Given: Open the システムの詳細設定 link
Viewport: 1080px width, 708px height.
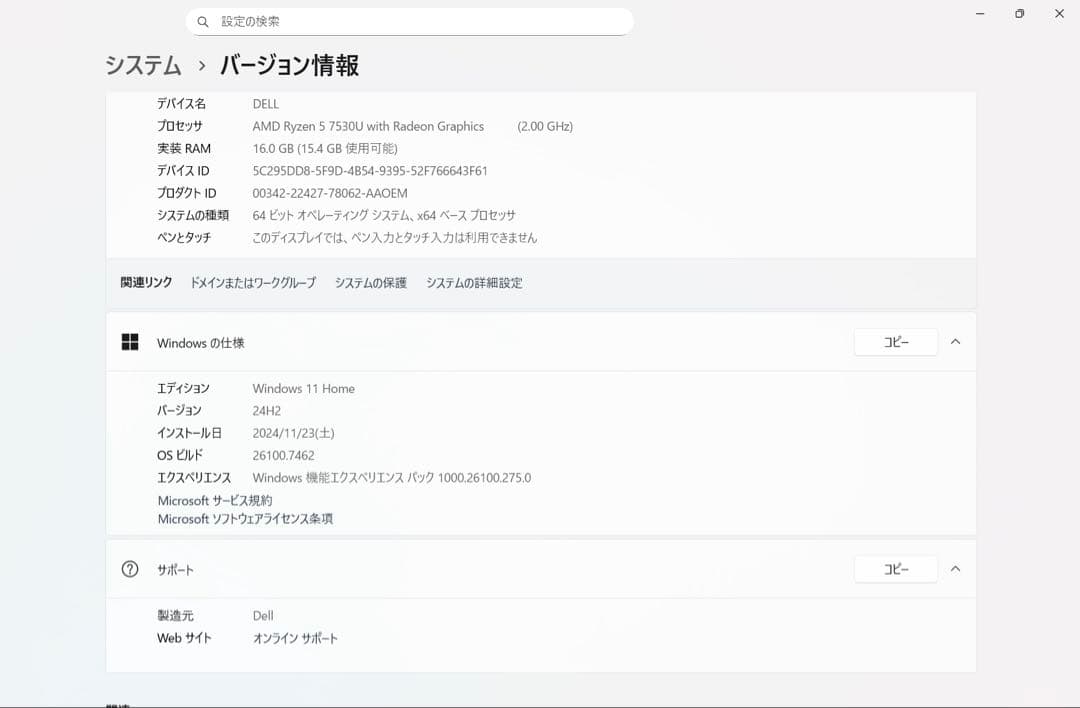Looking at the screenshot, I should coord(473,283).
